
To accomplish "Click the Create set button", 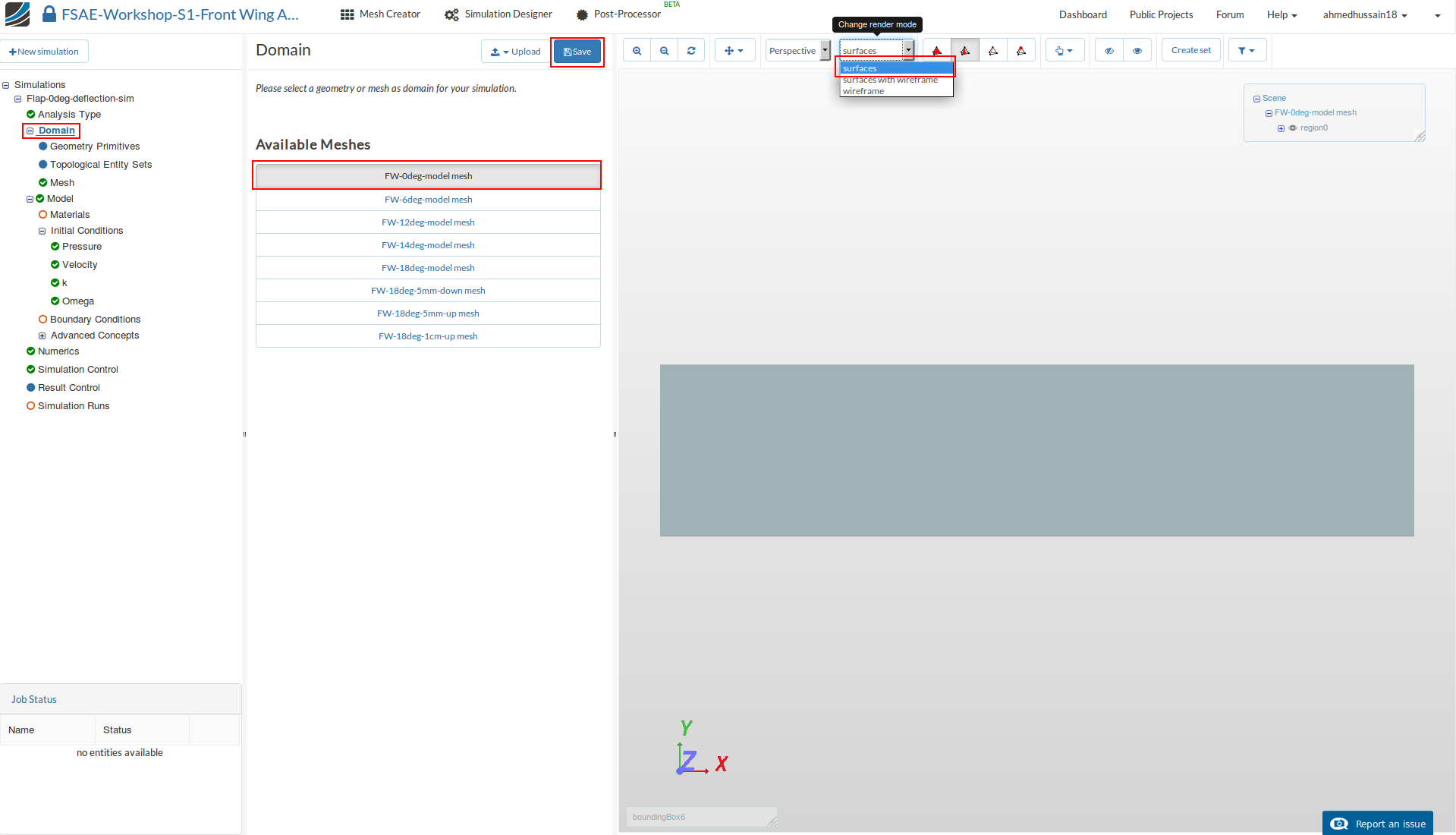I will (x=1191, y=51).
